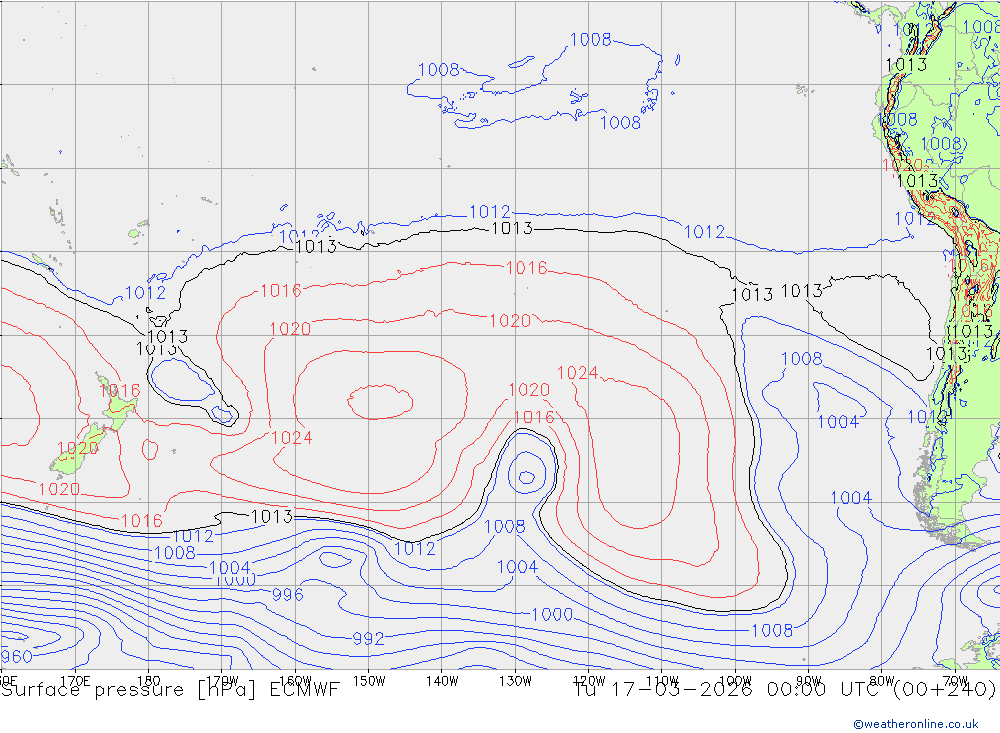Click the 996 isobar pressure label
The width and height of the screenshot is (1000, 733).
[288, 595]
